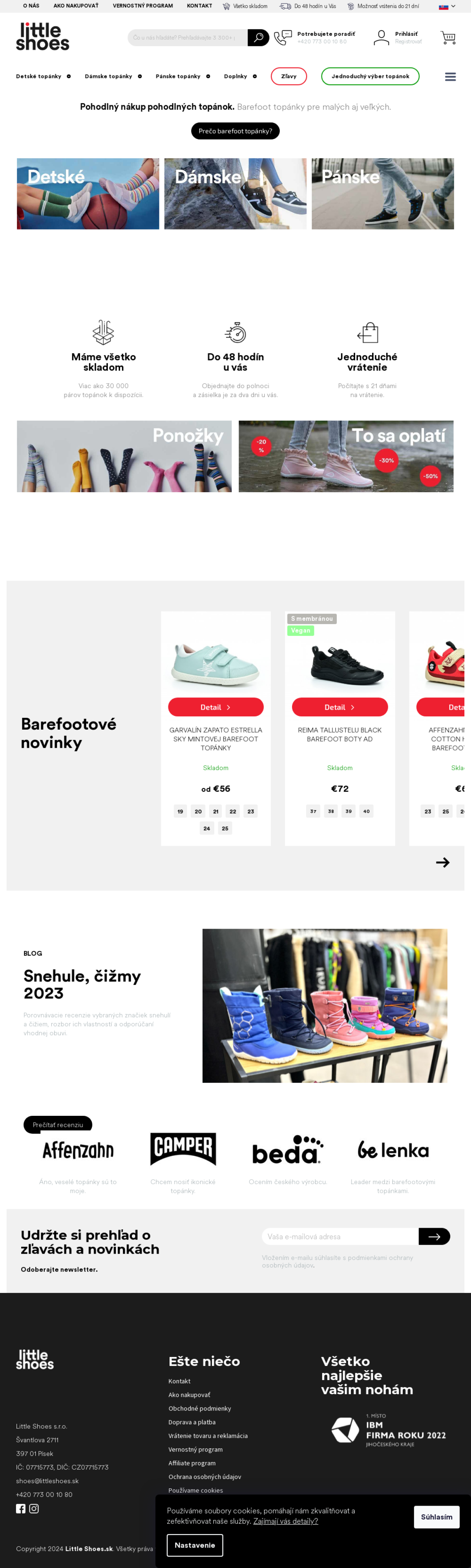Click the phone support icon
Screen dimensions: 471x1568
point(283,38)
